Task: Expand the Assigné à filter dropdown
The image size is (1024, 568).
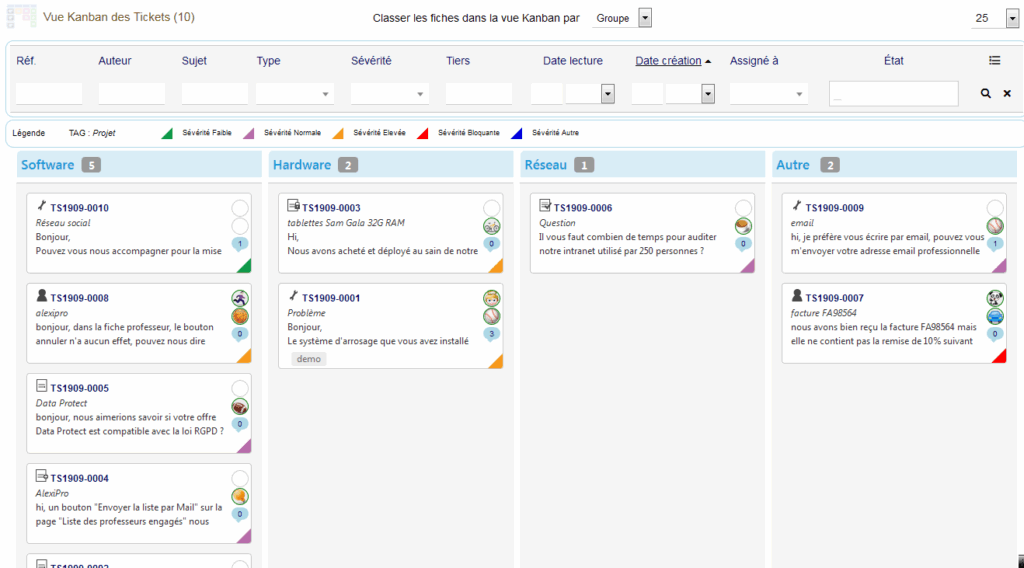Action: pyautogui.click(x=769, y=94)
